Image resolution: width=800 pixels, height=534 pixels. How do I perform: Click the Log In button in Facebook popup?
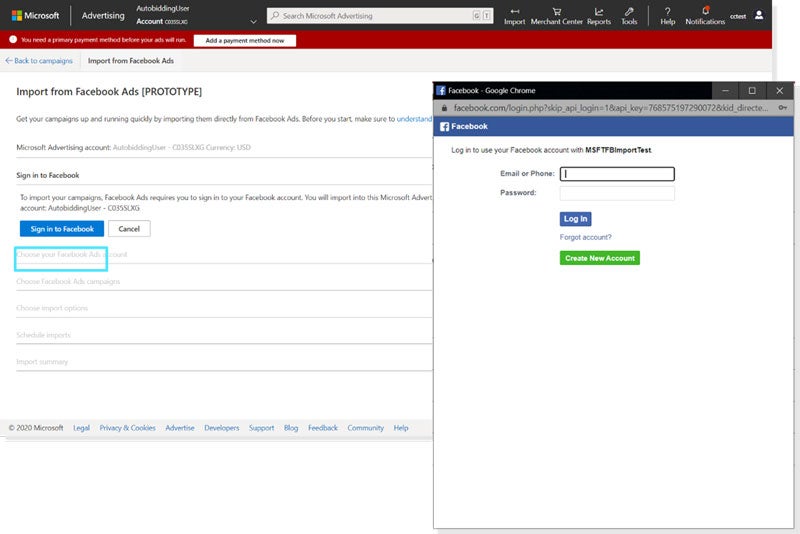click(576, 219)
